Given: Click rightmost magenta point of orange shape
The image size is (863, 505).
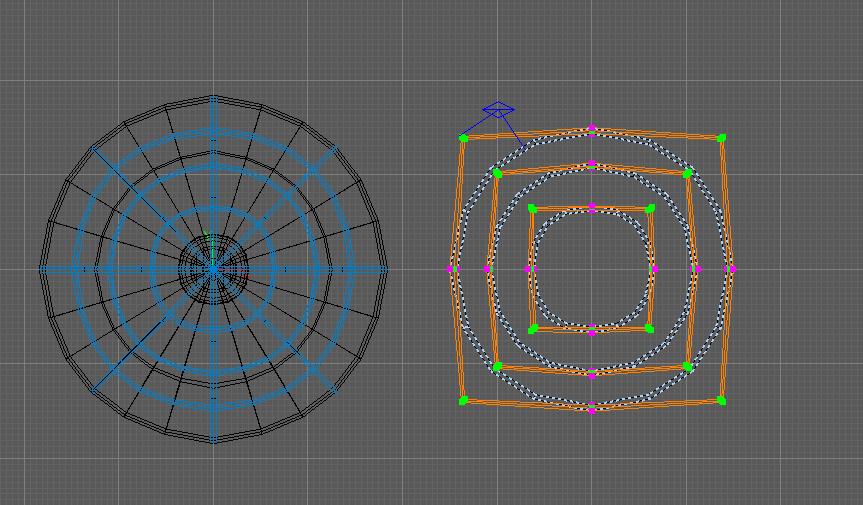Looking at the screenshot, I should (732, 268).
